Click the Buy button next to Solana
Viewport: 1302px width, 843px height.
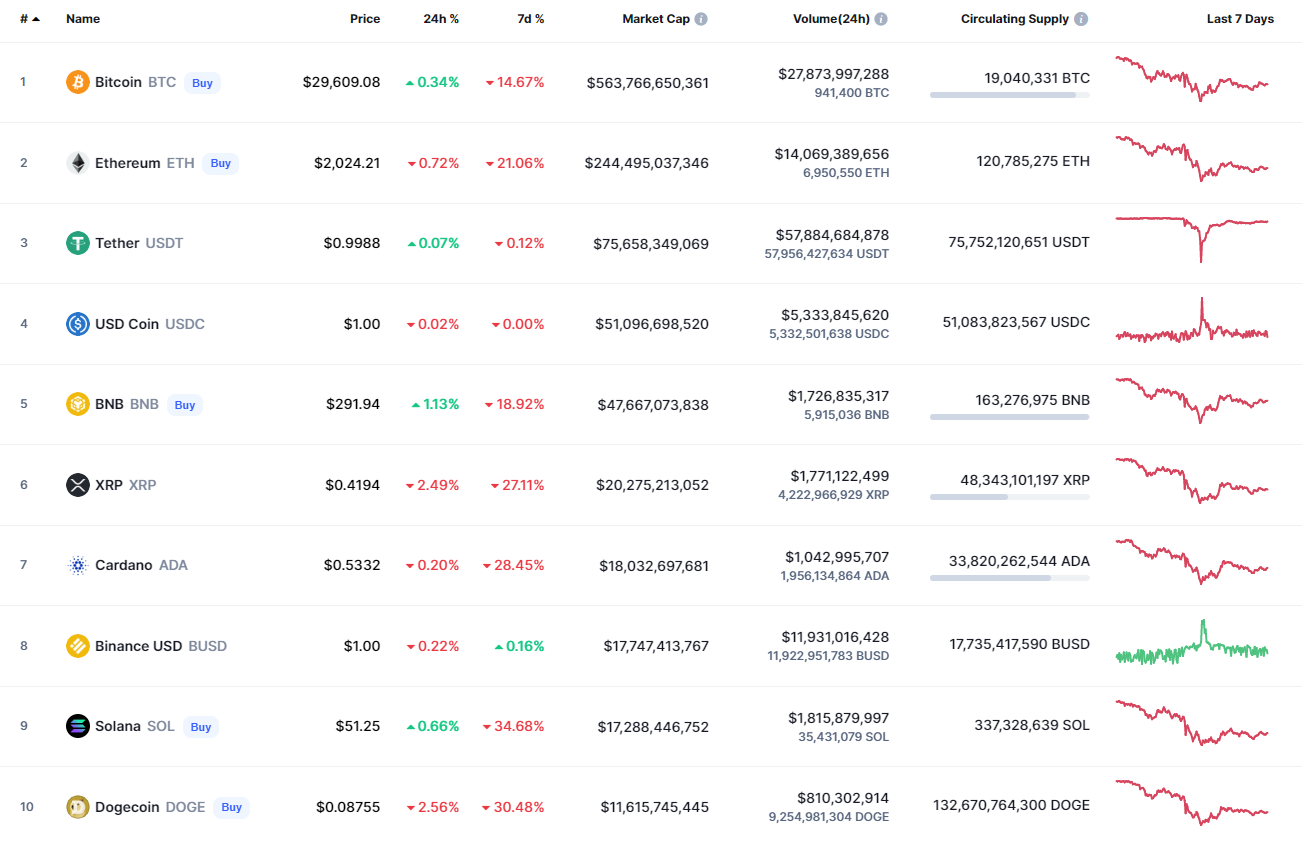[201, 727]
